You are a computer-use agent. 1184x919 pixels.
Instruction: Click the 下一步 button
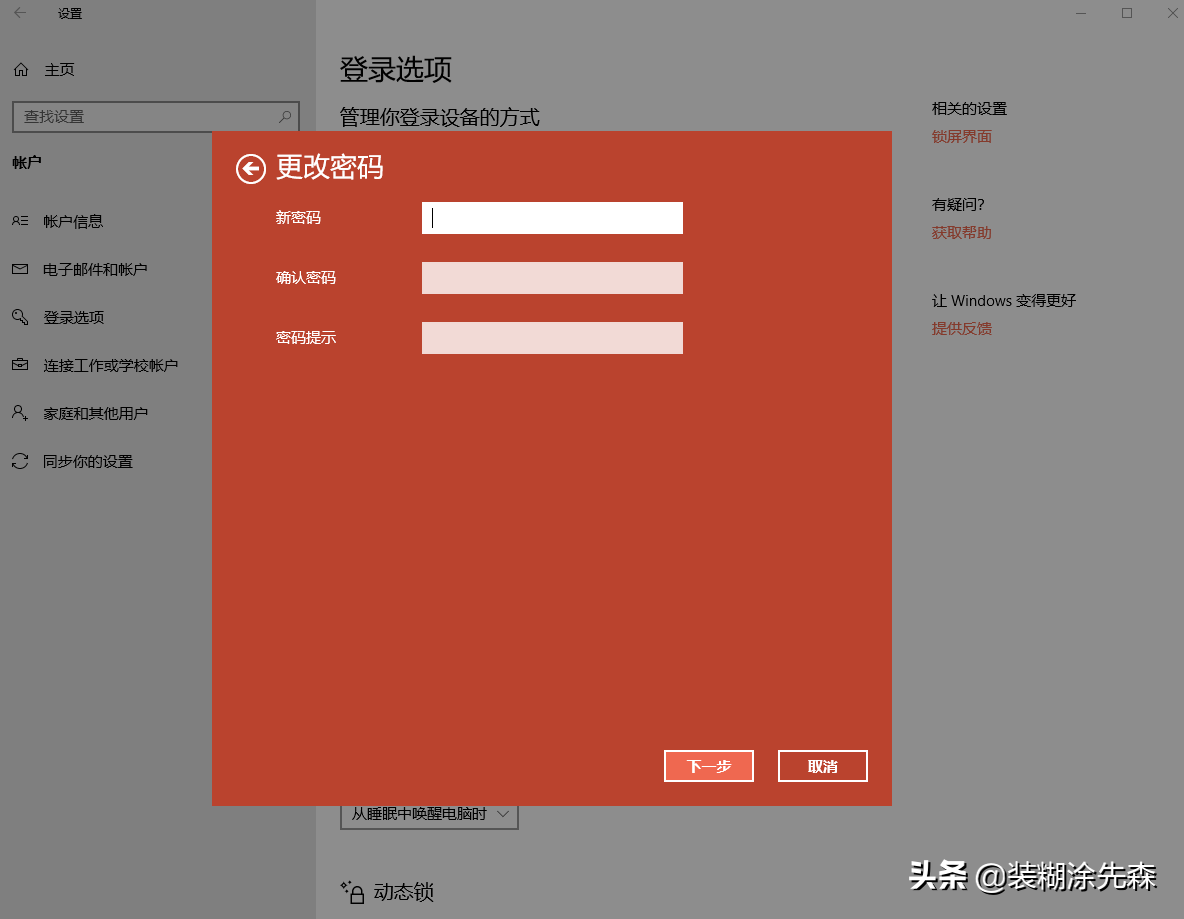tap(709, 766)
